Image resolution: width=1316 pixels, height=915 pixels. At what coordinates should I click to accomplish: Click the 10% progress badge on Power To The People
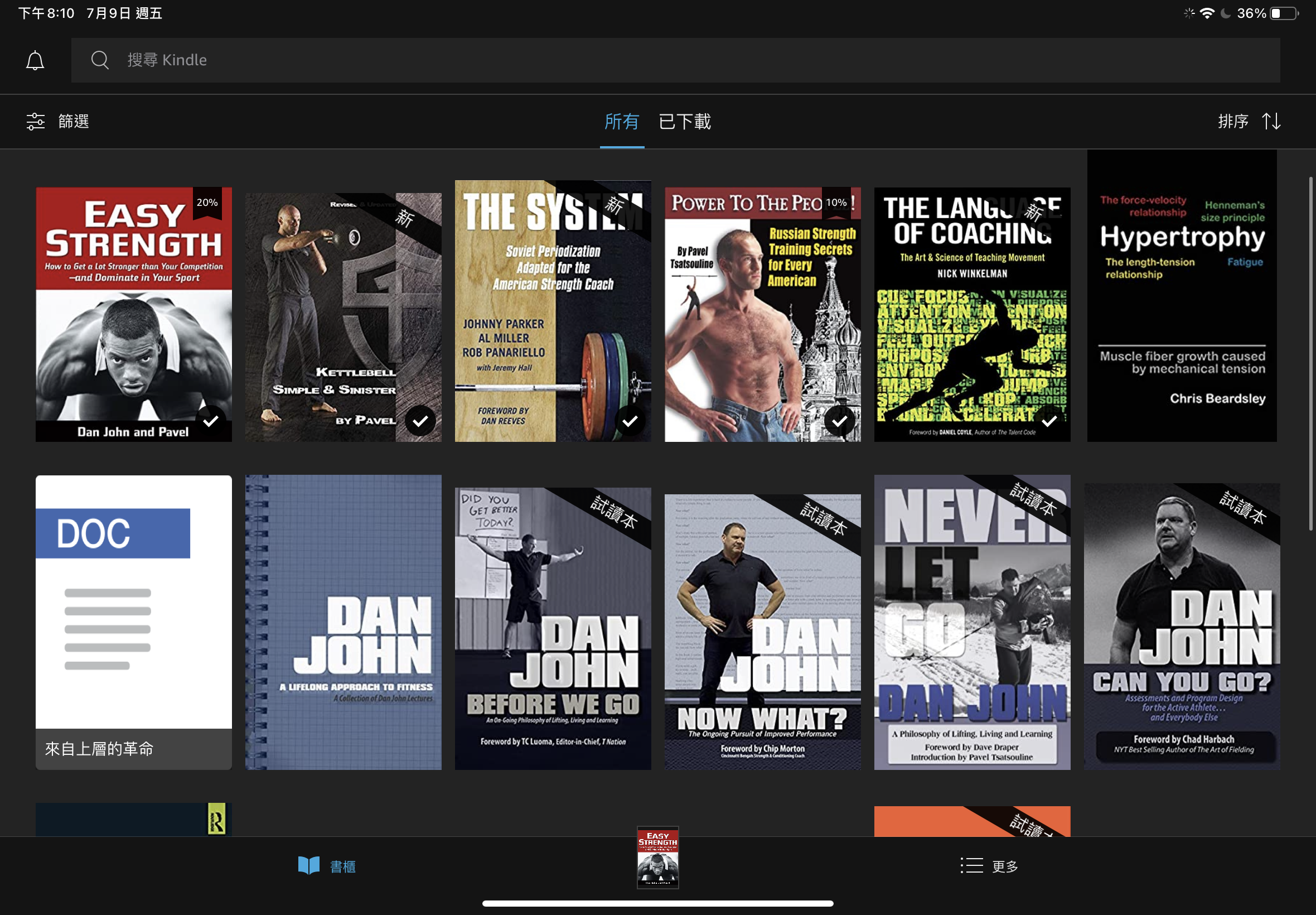pos(836,203)
